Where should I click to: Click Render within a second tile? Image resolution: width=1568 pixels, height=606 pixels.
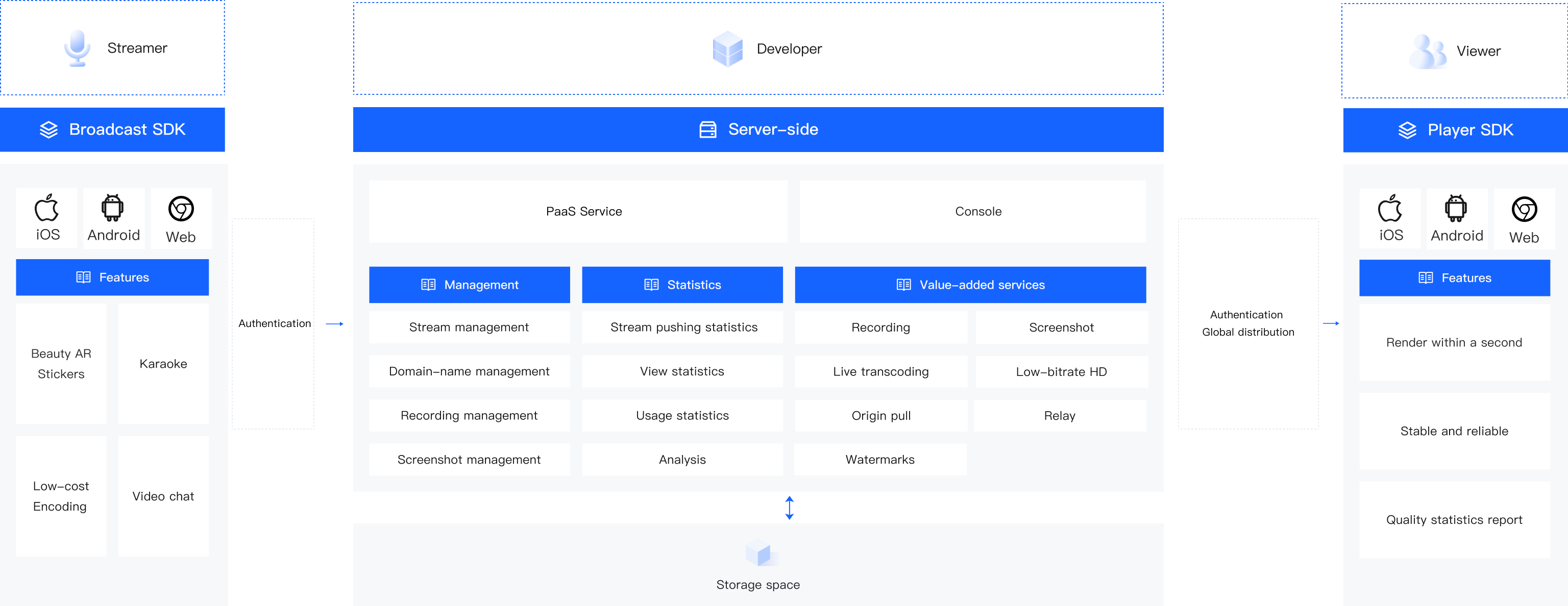click(1454, 343)
